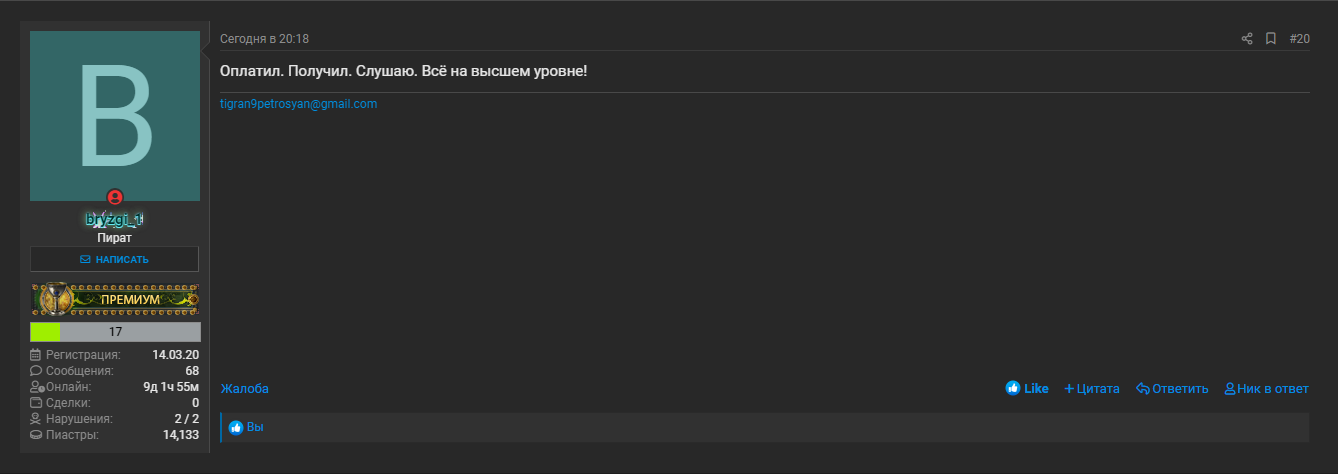Viewport: 1338px width, 474px height.
Task: Insert nickname with Ник в ответ
Action: [x=1266, y=389]
